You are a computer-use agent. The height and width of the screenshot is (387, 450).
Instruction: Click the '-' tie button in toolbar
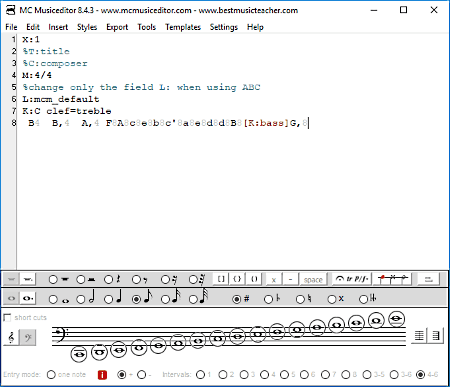(290, 279)
